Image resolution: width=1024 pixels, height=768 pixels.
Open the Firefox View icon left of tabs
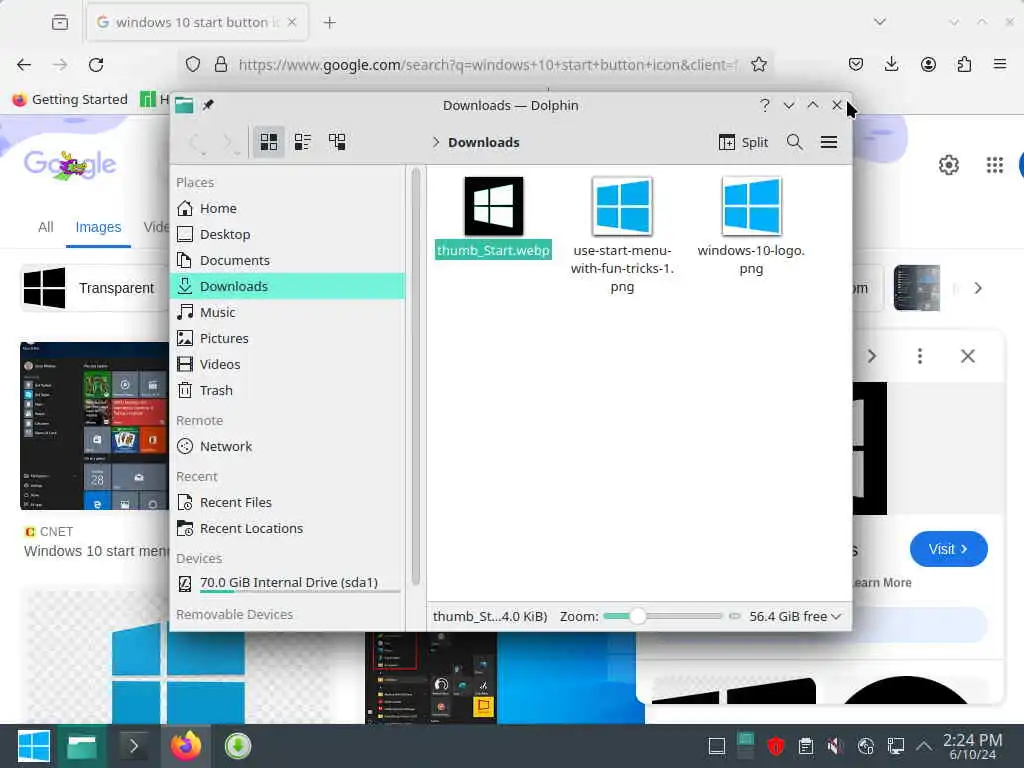click(x=60, y=22)
